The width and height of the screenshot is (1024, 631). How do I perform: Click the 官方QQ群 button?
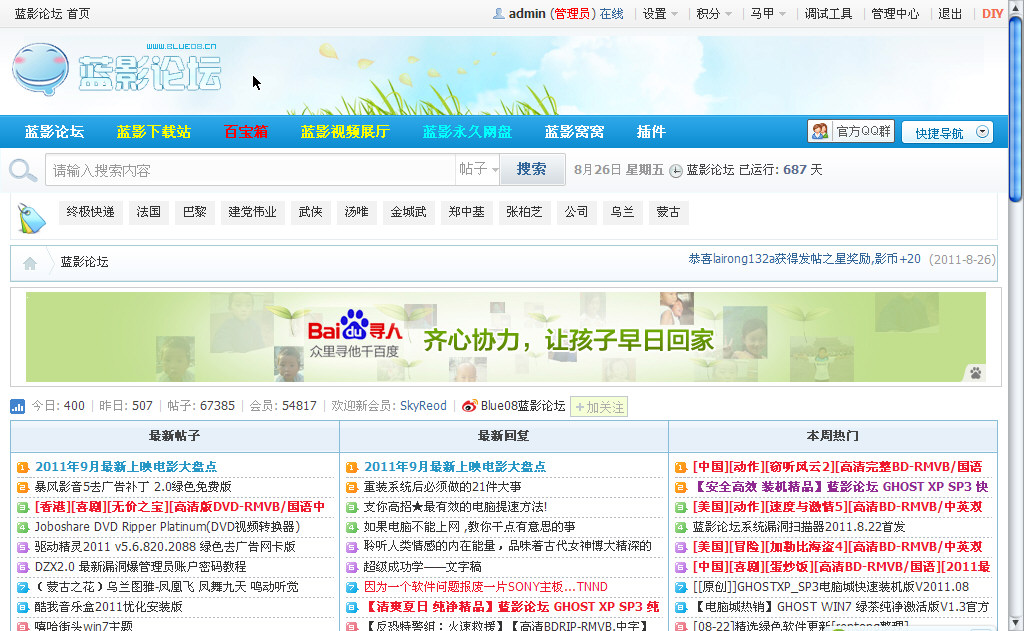[851, 131]
